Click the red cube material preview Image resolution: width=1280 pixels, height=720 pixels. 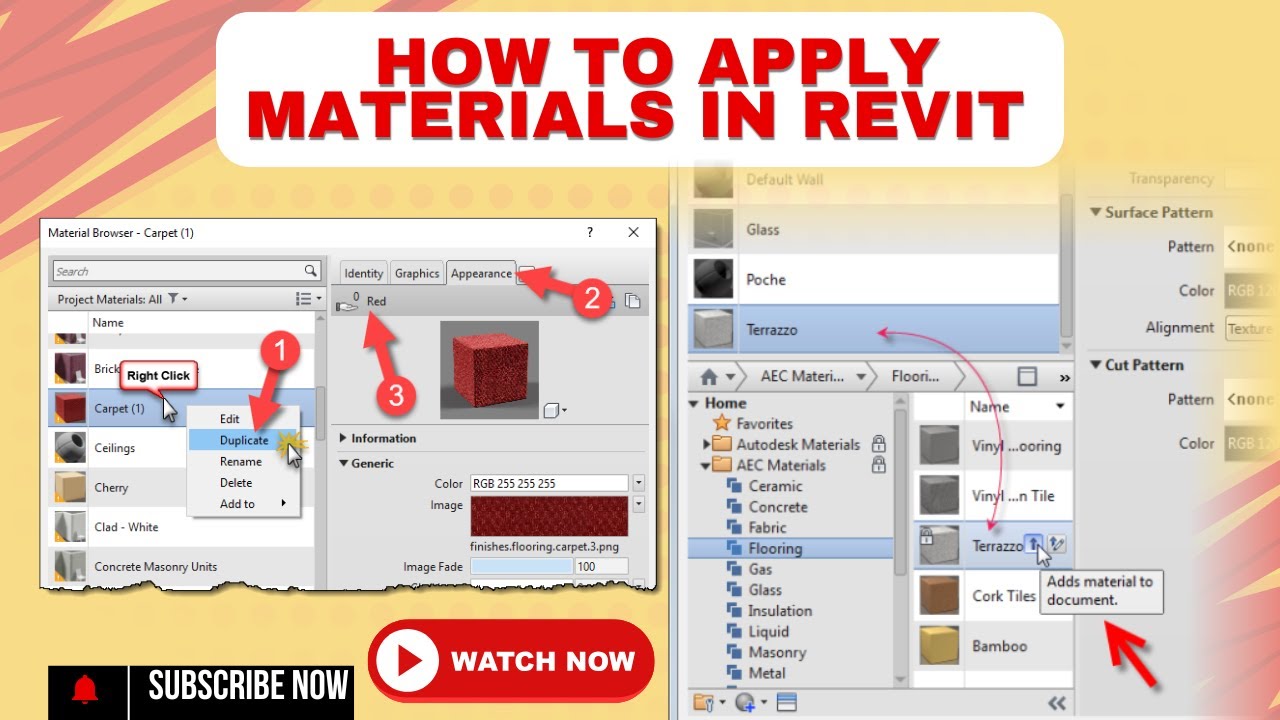[x=489, y=370]
